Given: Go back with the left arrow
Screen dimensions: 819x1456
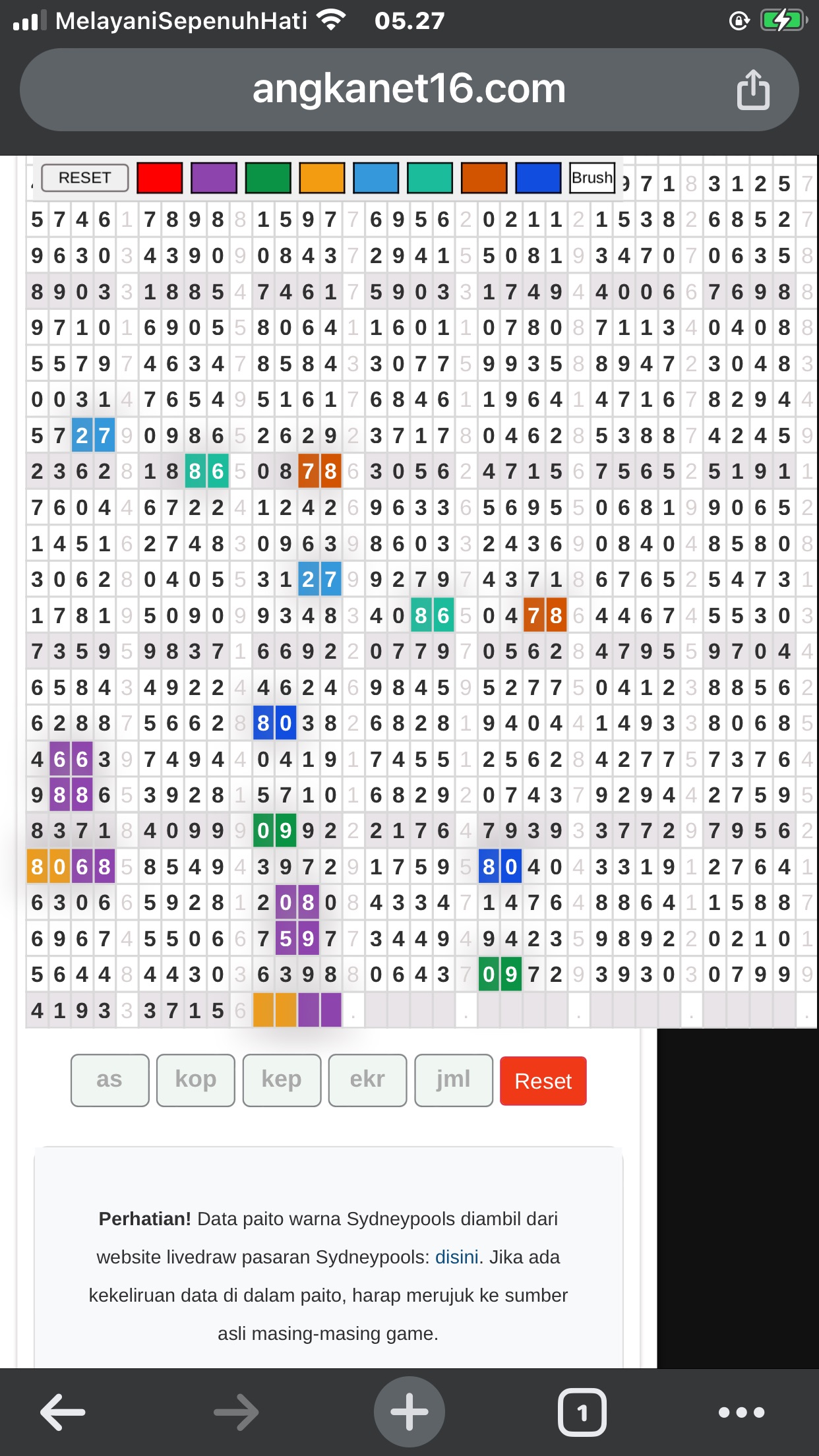Looking at the screenshot, I should (x=63, y=1412).
